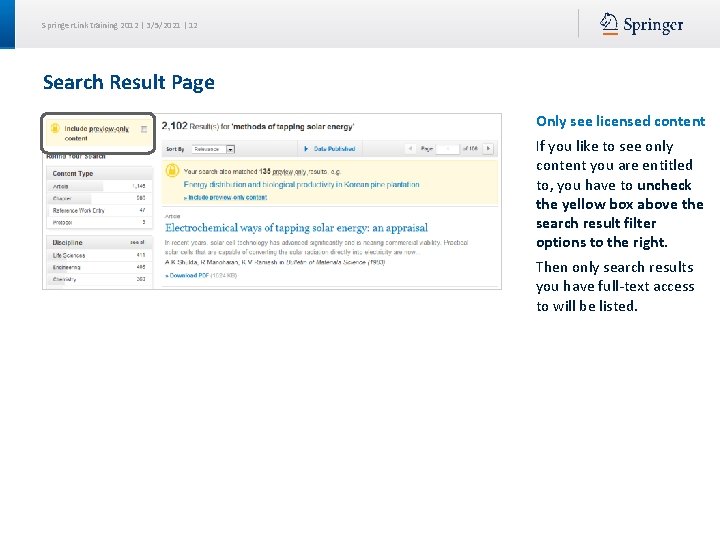Click the arrow icon before Date Published
The height and width of the screenshot is (540, 720).
pos(306,149)
